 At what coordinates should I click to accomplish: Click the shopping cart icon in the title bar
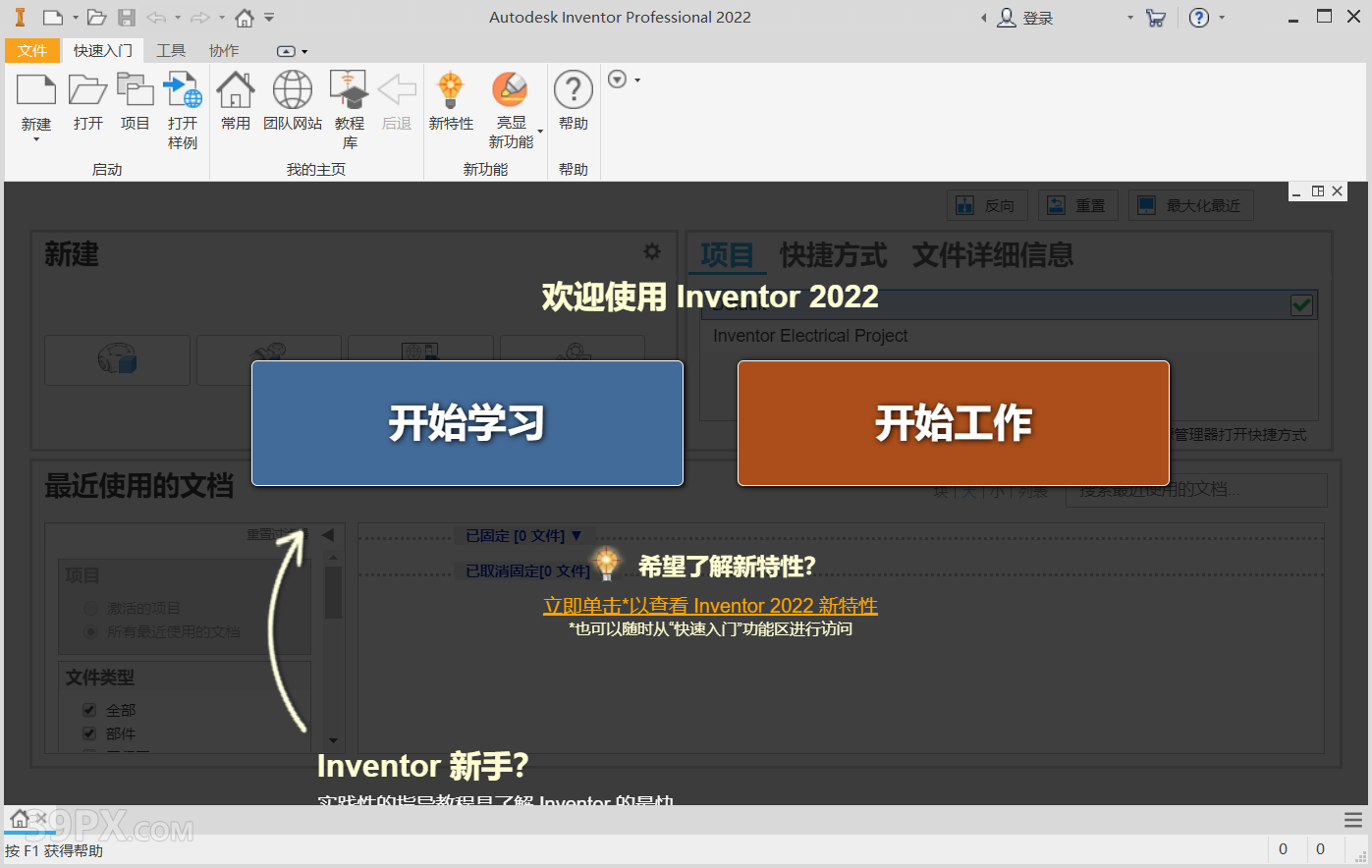(x=1156, y=18)
